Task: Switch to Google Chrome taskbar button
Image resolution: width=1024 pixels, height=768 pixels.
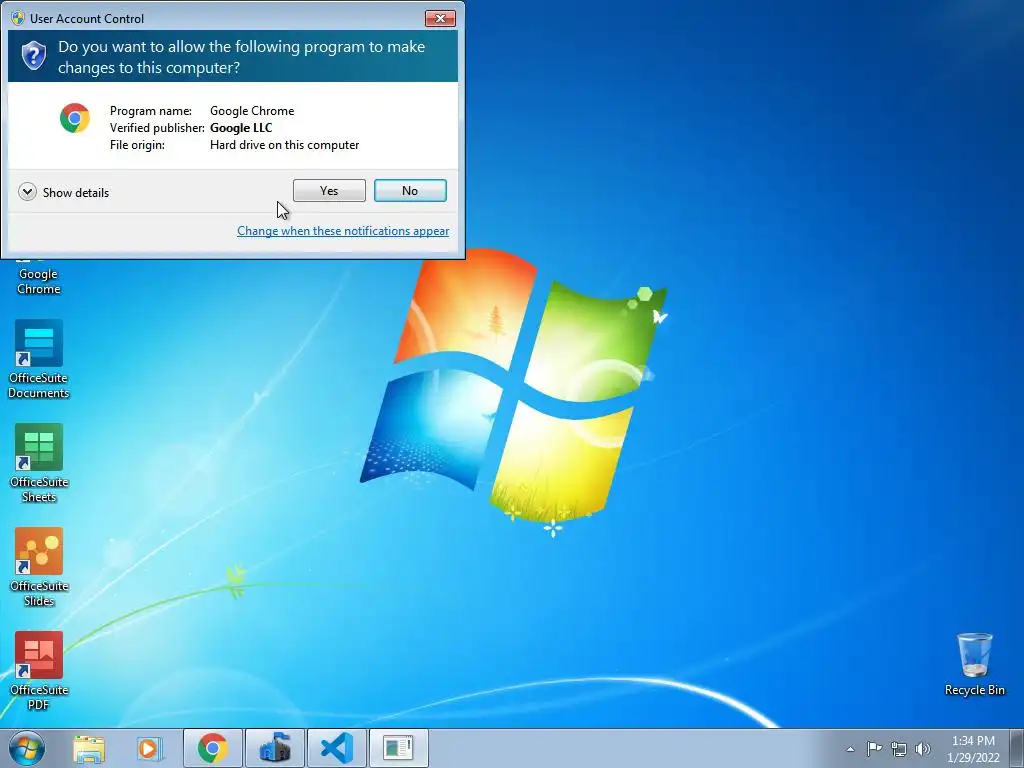Action: 213,748
